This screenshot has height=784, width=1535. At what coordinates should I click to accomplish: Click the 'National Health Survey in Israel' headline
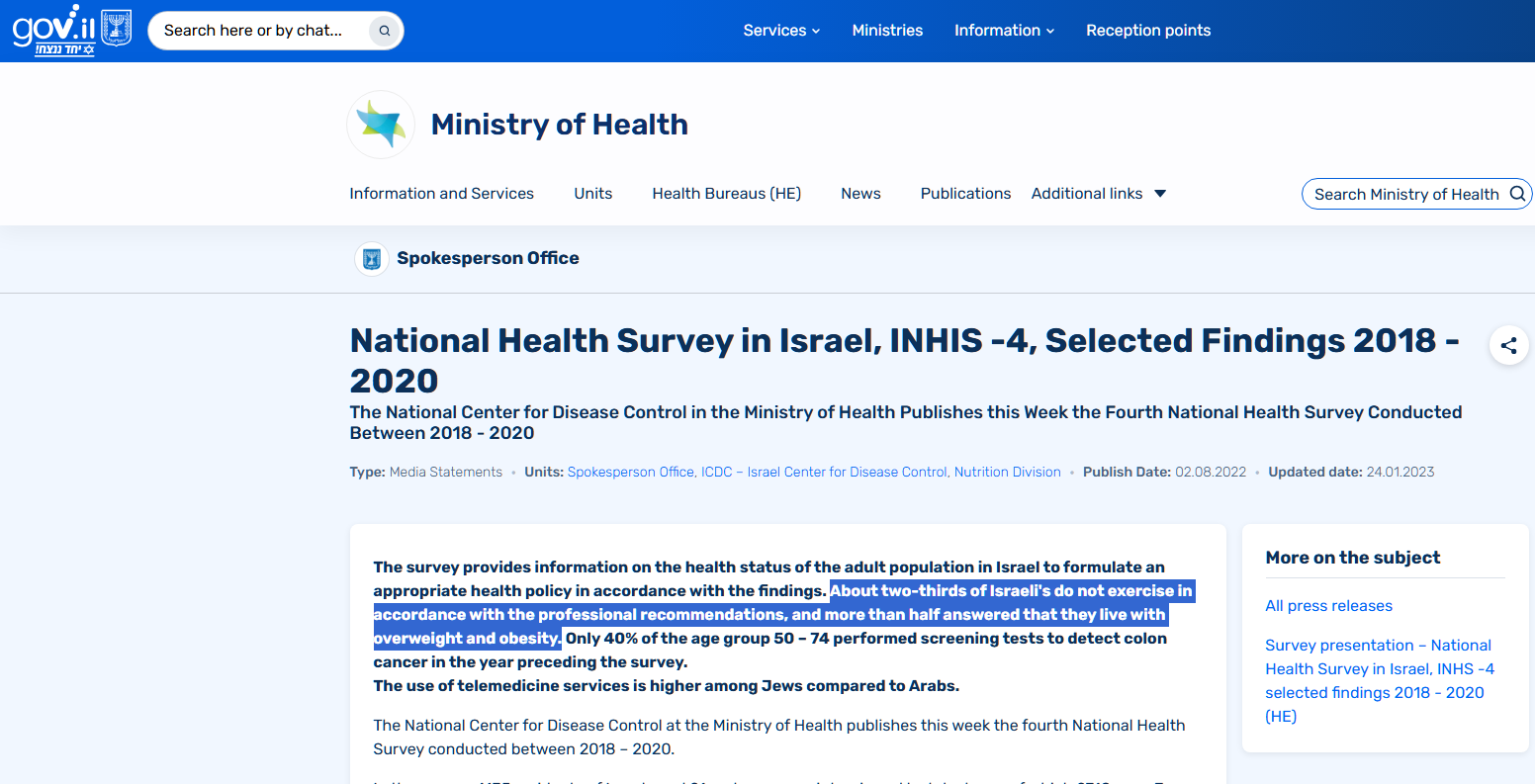point(905,360)
